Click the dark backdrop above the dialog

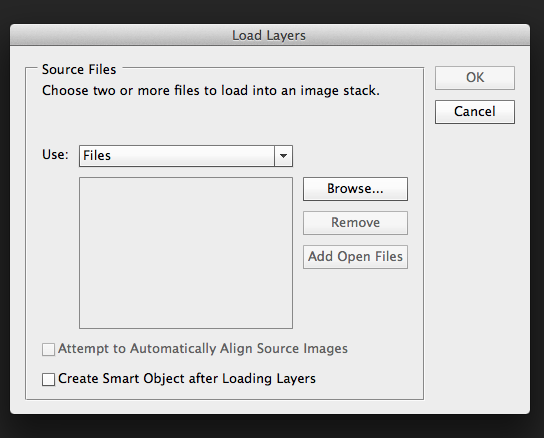pos(272,11)
